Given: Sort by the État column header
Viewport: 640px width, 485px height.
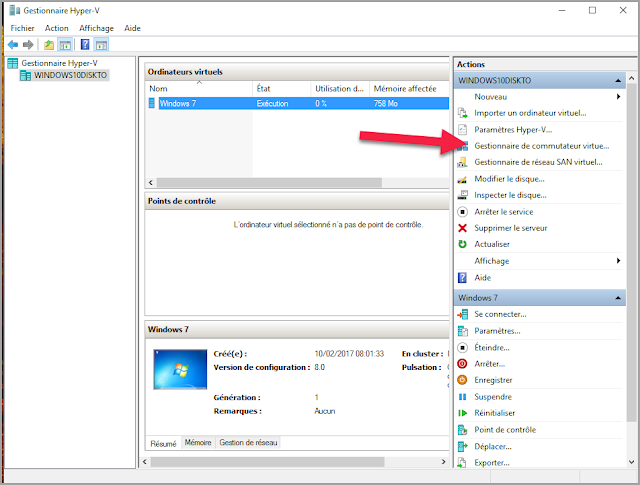Looking at the screenshot, I should pyautogui.click(x=282, y=89).
